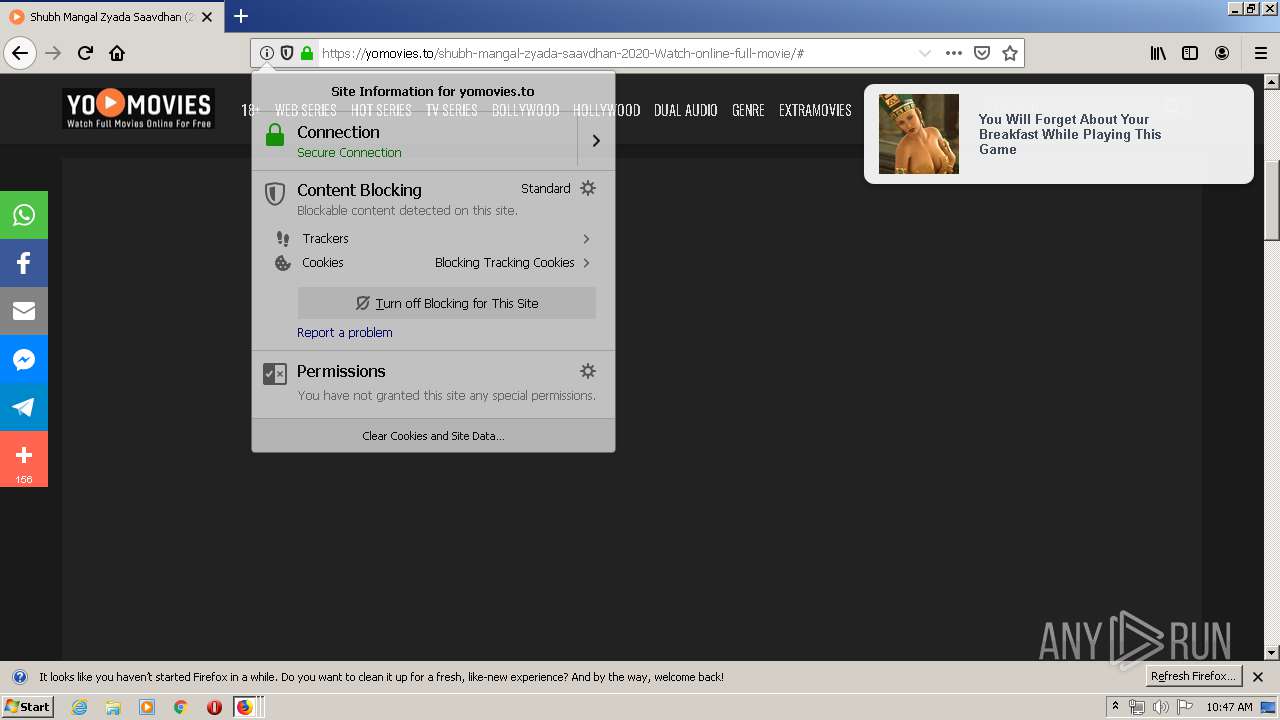The image size is (1280, 720).
Task: Share via Telegram
Action: pos(24,407)
